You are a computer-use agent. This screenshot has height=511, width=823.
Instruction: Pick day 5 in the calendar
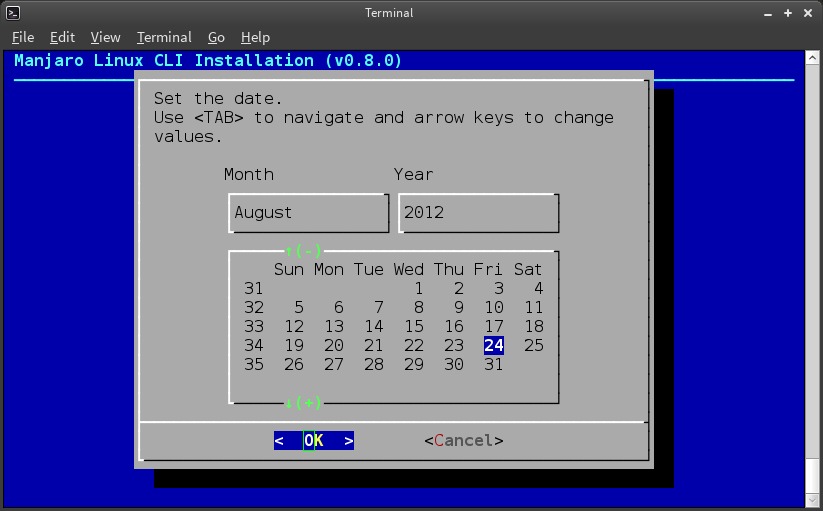click(x=299, y=307)
